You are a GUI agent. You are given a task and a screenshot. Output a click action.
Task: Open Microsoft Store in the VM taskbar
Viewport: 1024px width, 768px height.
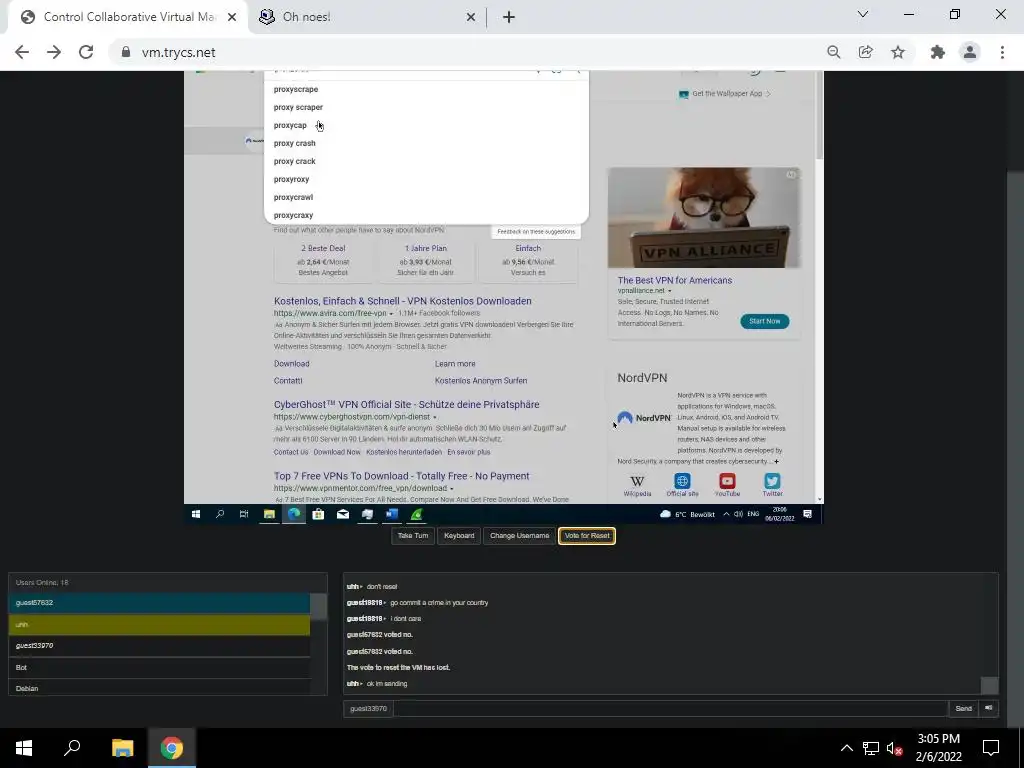pos(318,514)
